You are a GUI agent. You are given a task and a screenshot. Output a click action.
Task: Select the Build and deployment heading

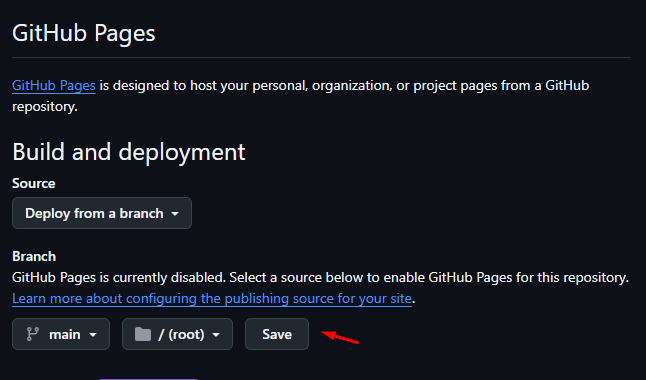point(129,152)
